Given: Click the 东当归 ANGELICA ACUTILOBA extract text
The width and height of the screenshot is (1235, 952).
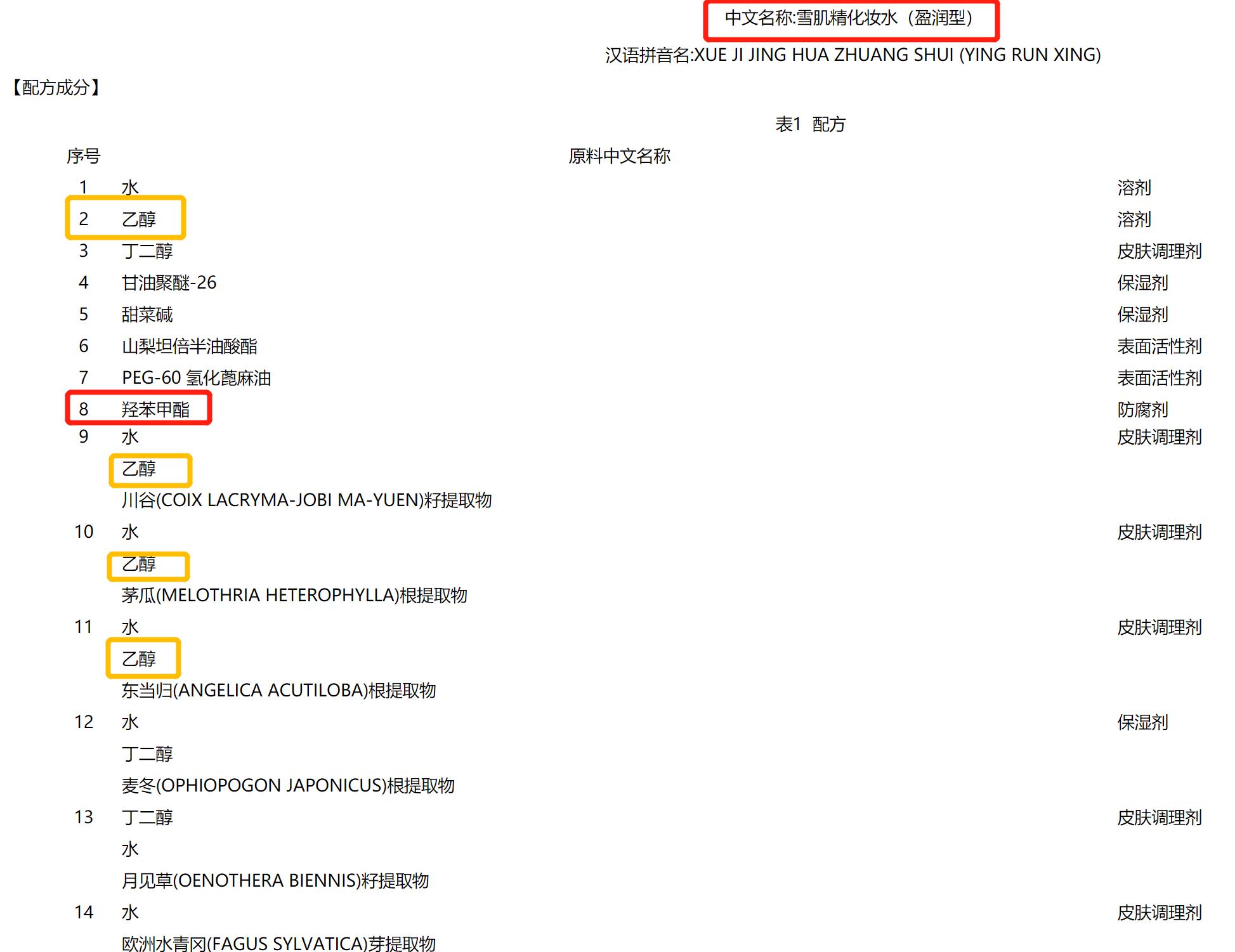Looking at the screenshot, I should tap(278, 691).
